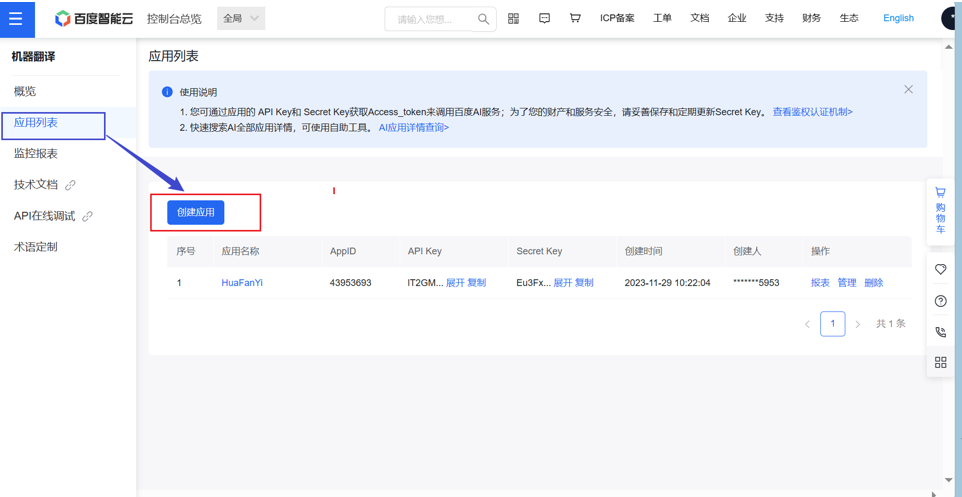Viewport: 962px width, 497px height.
Task: Open the 全局 region dropdown
Action: pos(241,18)
